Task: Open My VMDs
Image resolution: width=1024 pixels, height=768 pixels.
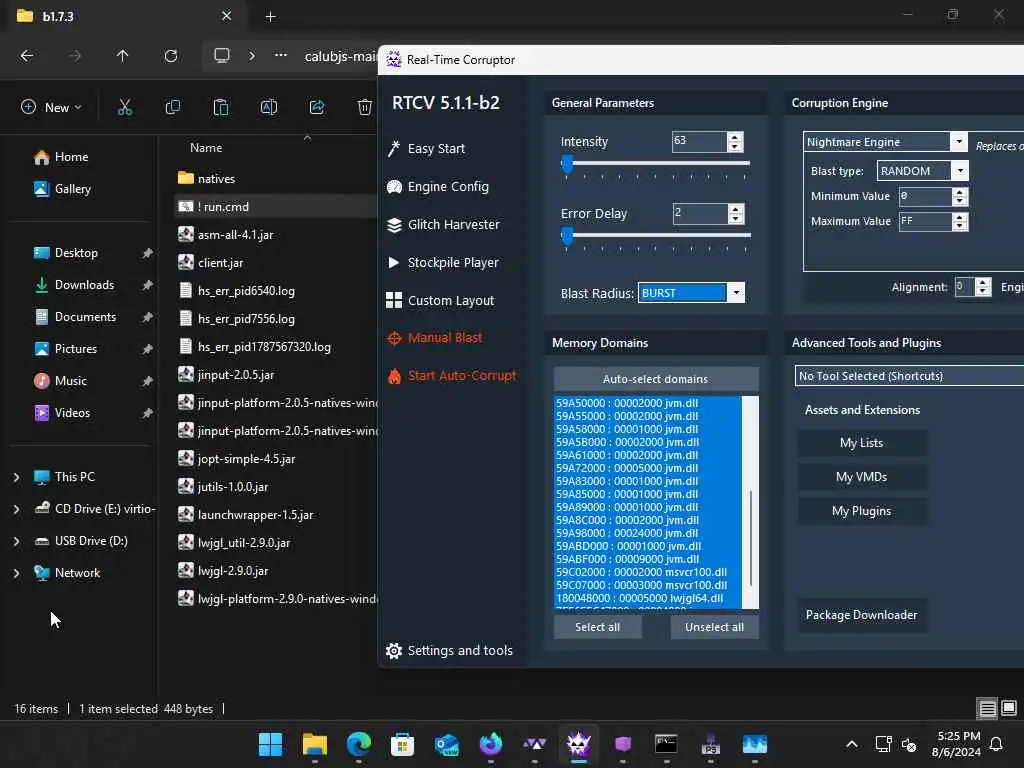Action: 861,477
